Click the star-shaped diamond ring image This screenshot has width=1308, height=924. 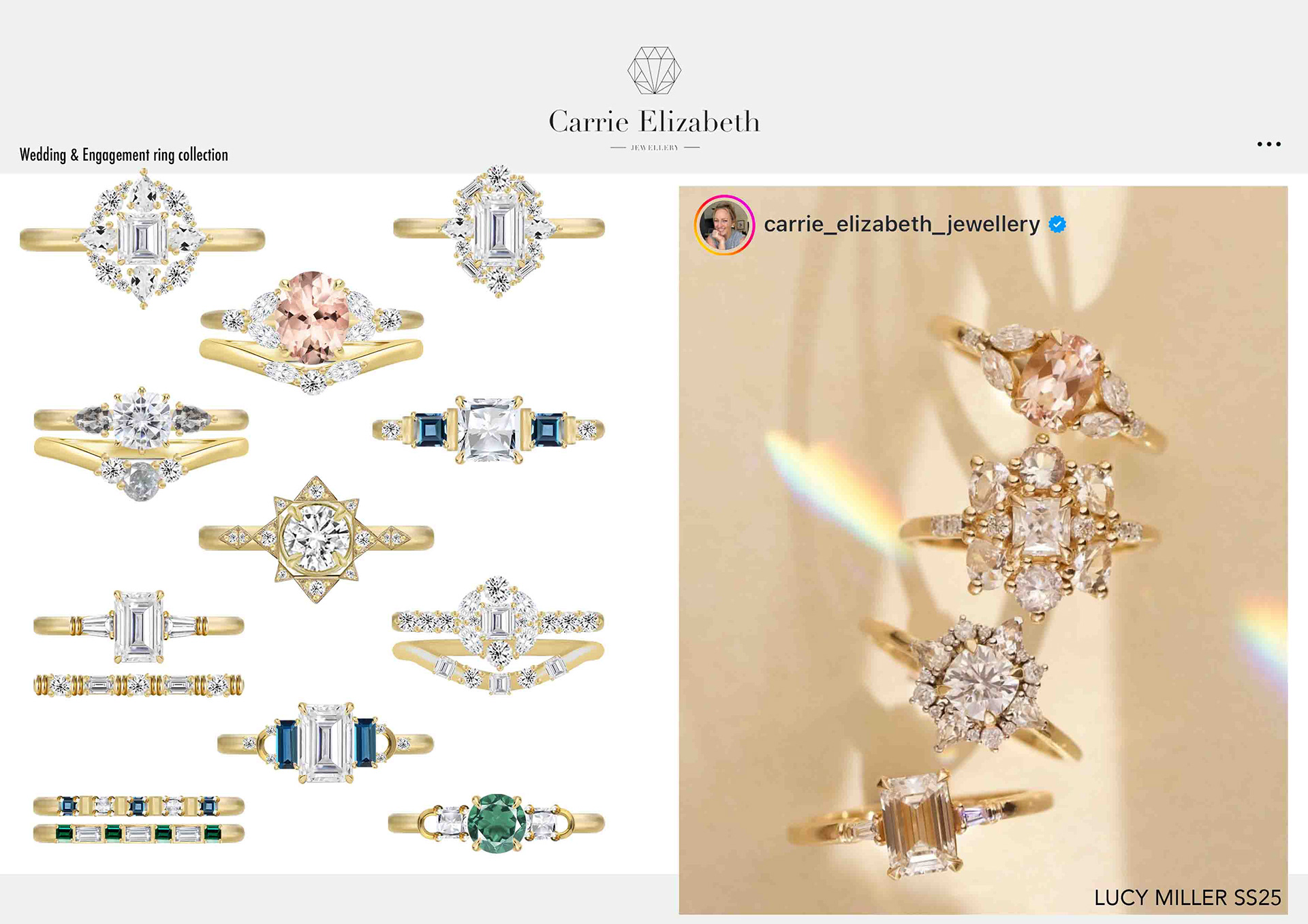(x=316, y=539)
